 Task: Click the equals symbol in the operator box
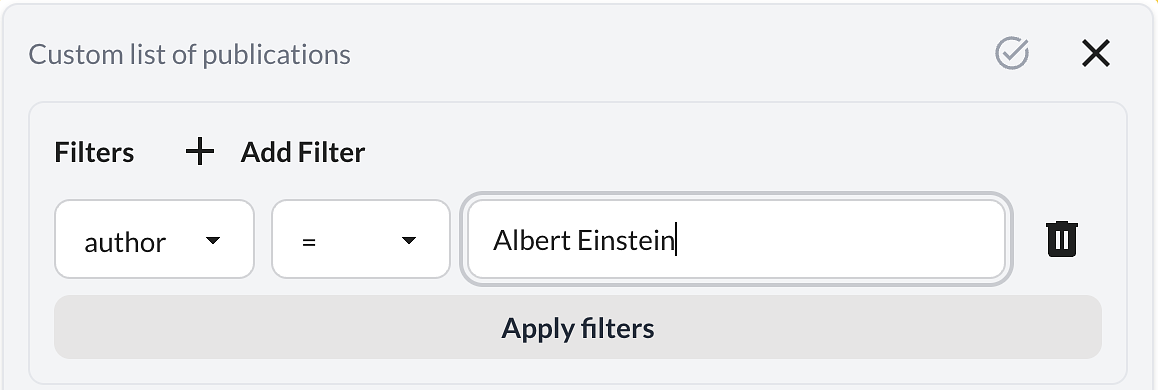point(309,242)
